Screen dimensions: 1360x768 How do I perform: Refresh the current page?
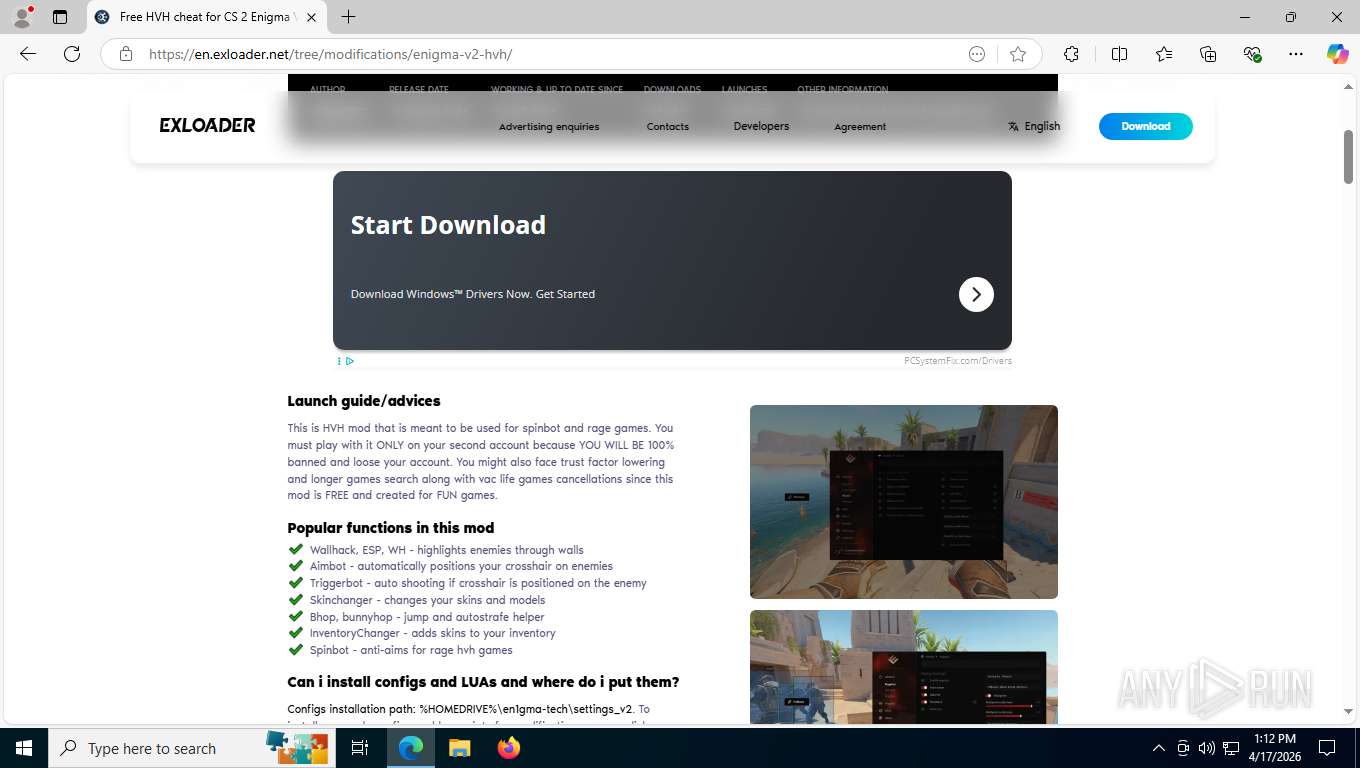[x=72, y=54]
